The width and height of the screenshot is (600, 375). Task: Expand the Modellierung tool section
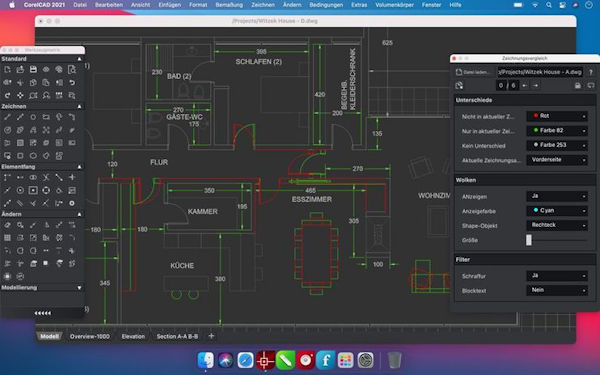tap(79, 287)
